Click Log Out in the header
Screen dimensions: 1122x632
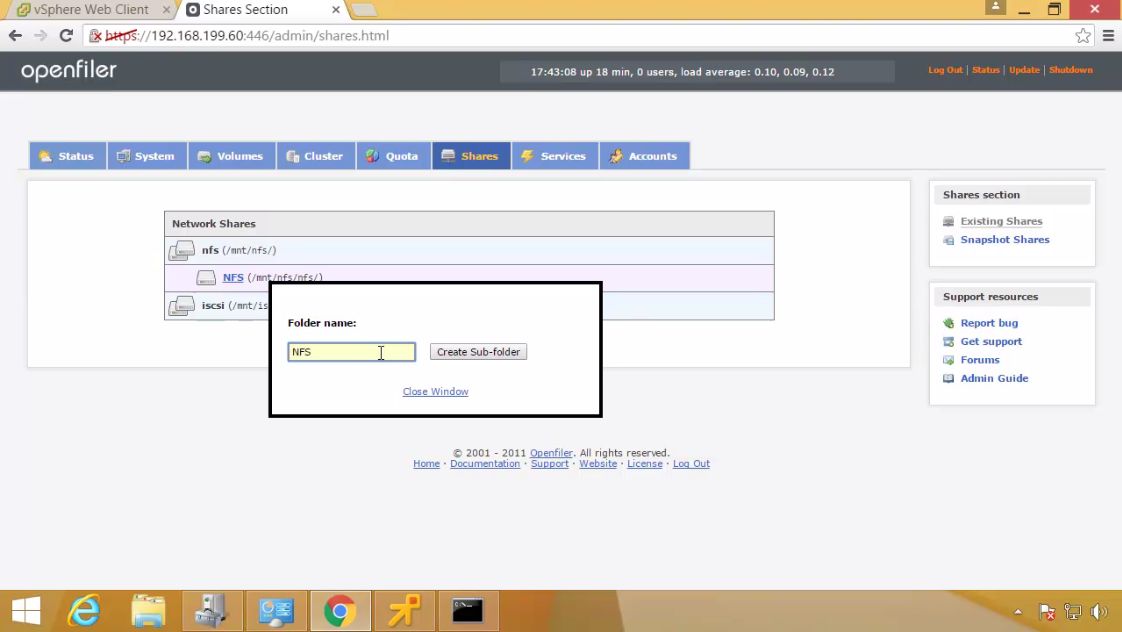click(945, 70)
